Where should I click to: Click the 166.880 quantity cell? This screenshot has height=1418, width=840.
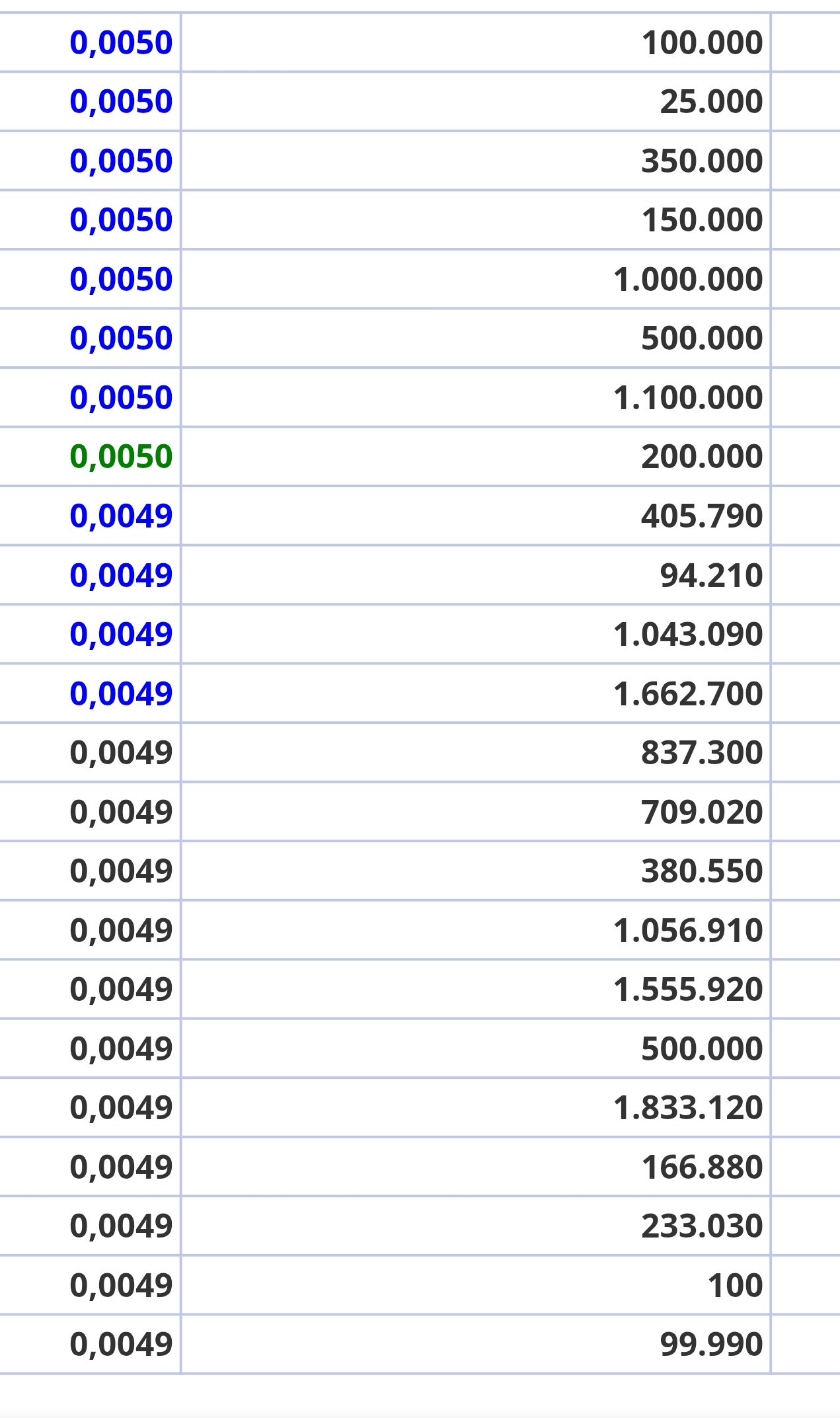pos(476,1166)
